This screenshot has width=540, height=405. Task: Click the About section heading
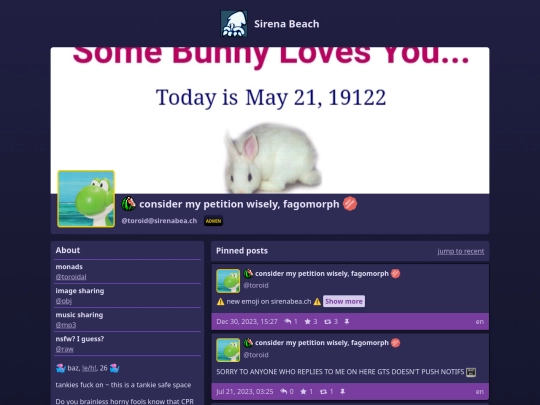click(x=68, y=250)
